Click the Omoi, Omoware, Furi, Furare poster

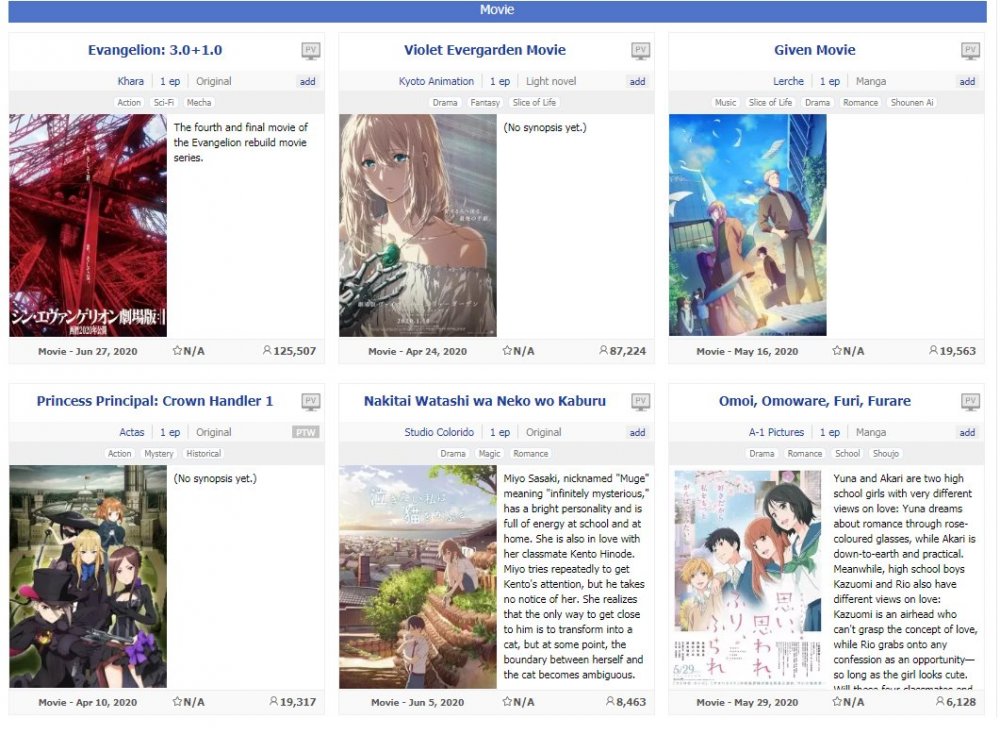[747, 577]
